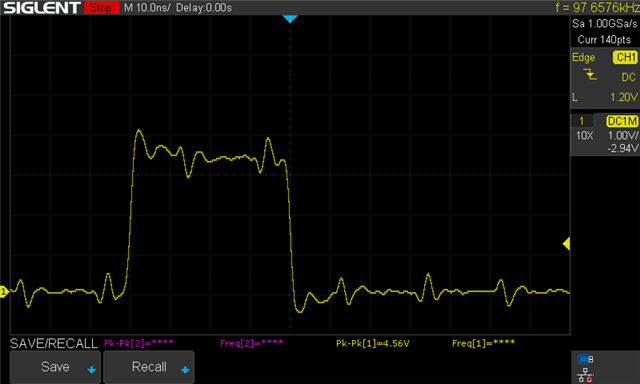
Task: Click the Edge trigger type label
Action: [x=583, y=58]
